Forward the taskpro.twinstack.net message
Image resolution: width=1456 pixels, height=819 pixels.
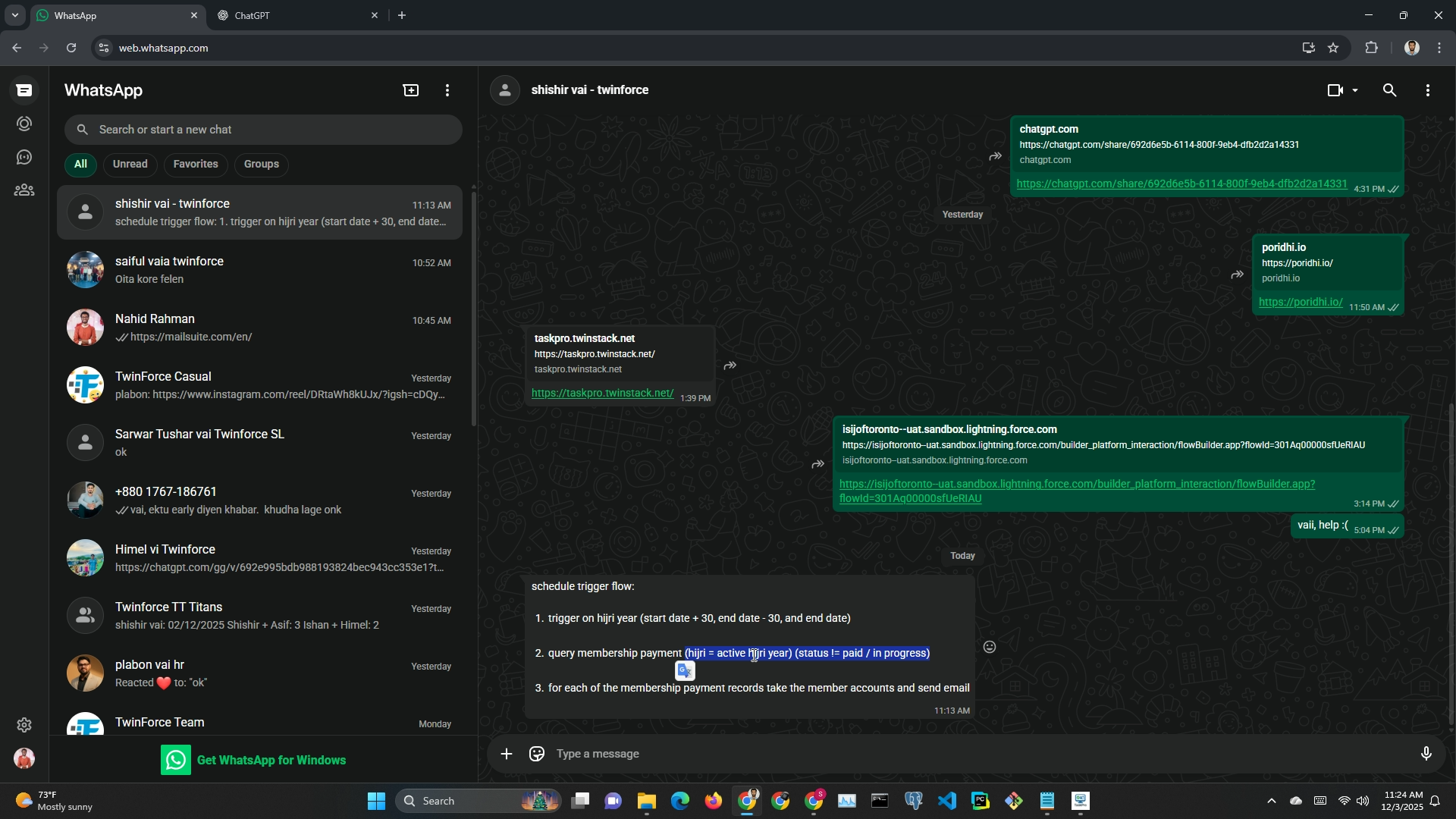[x=730, y=366]
